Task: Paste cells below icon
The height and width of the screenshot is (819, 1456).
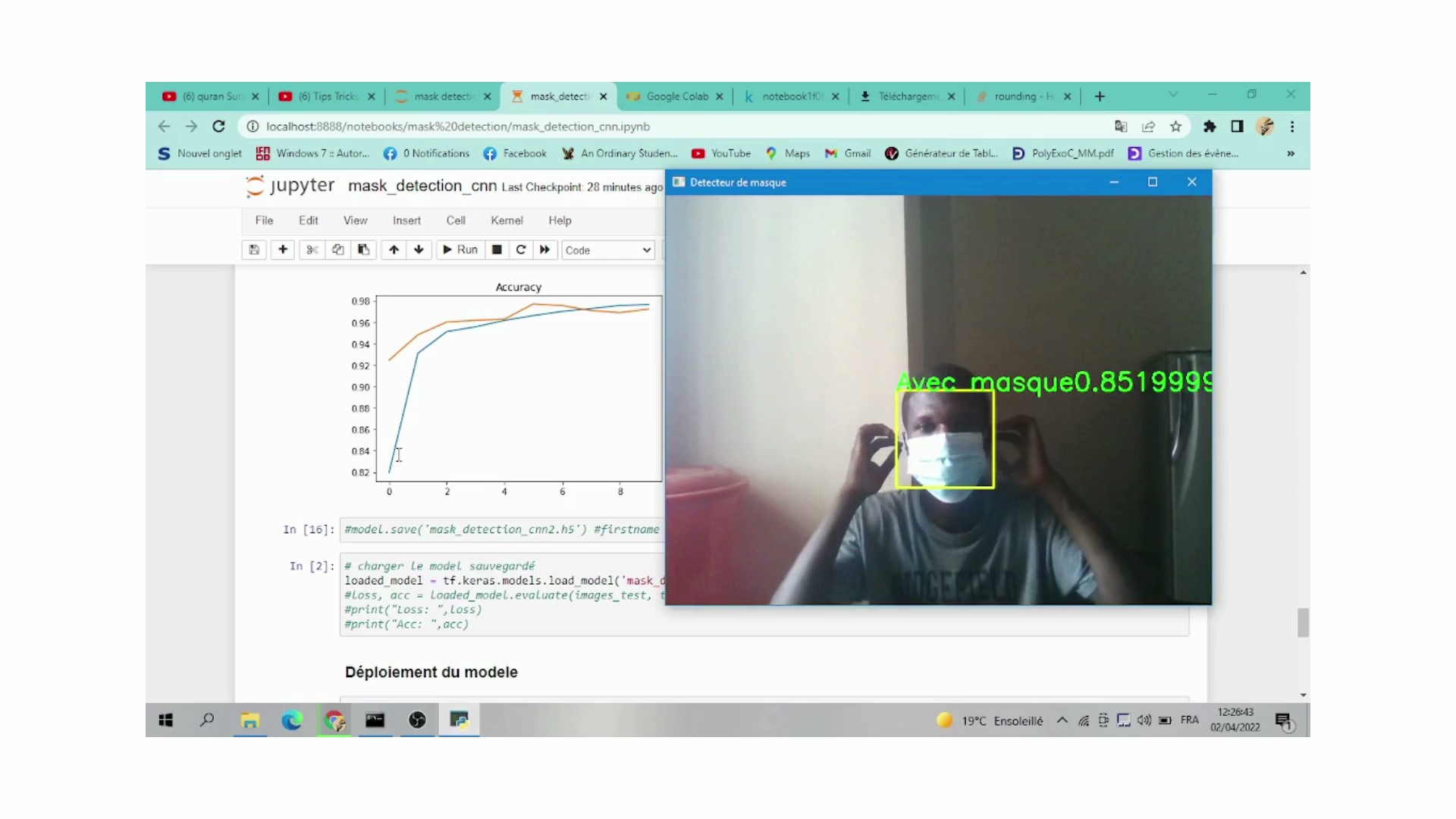Action: point(364,249)
